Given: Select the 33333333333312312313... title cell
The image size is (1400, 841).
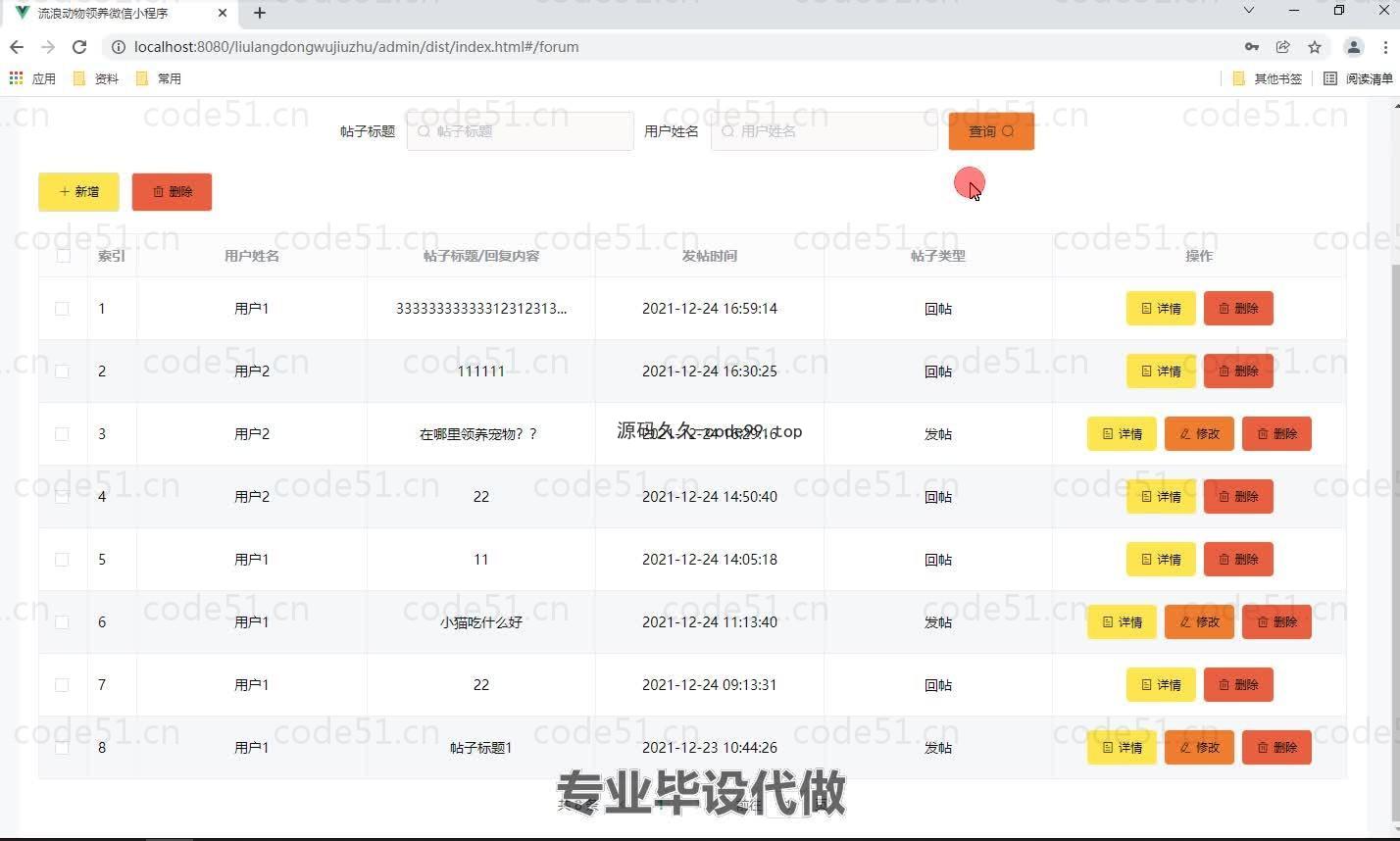Looking at the screenshot, I should coord(481,309).
